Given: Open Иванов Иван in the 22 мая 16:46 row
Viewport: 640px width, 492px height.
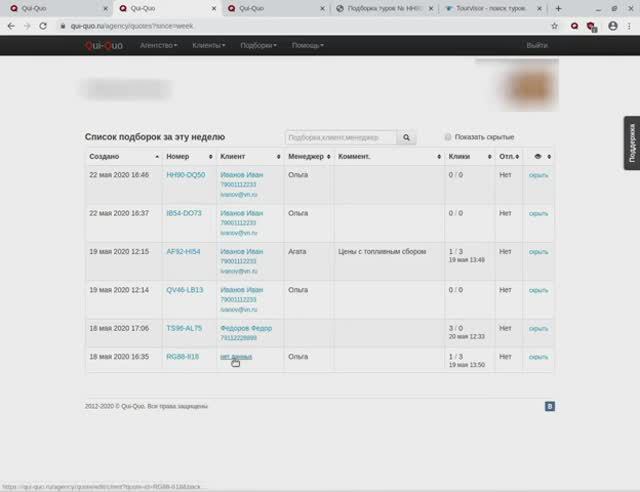Looking at the screenshot, I should pyautogui.click(x=242, y=175).
